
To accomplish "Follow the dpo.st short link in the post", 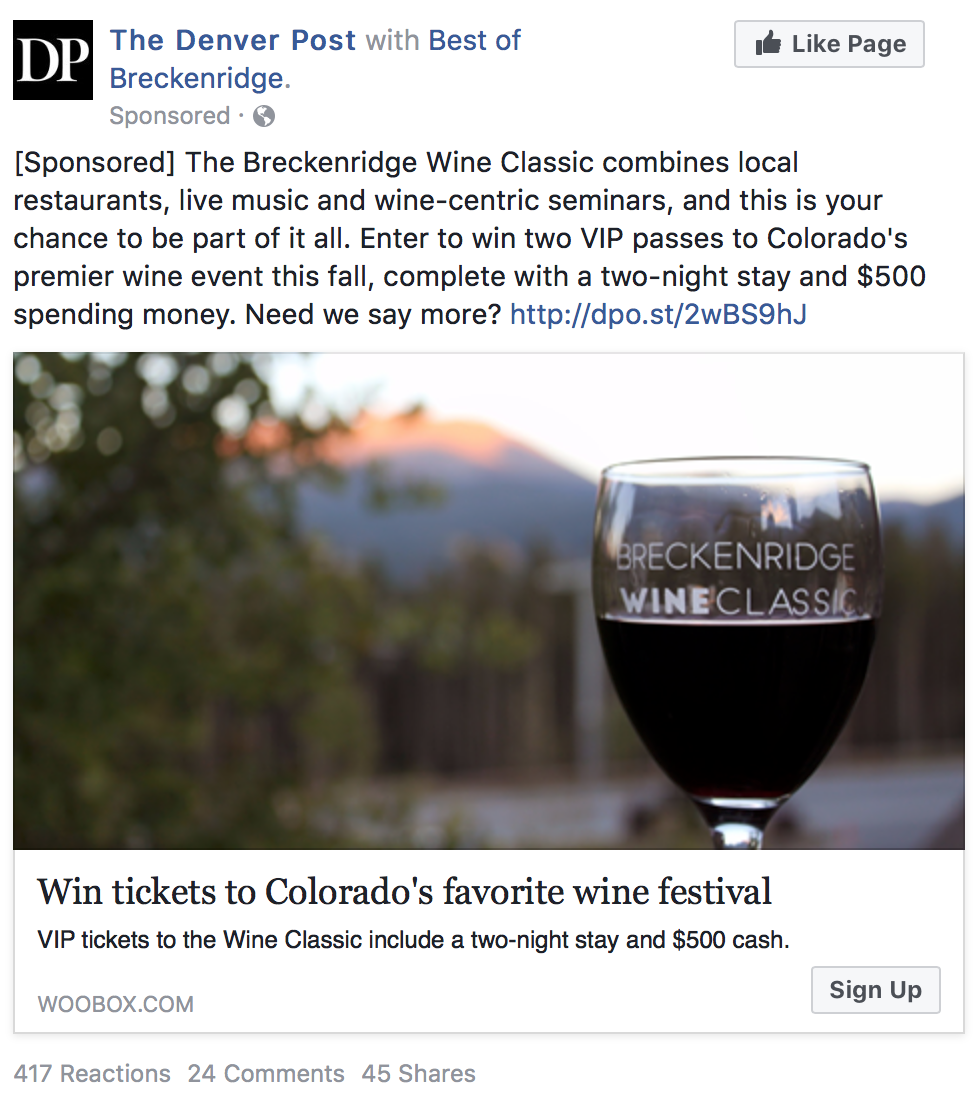I will click(658, 315).
